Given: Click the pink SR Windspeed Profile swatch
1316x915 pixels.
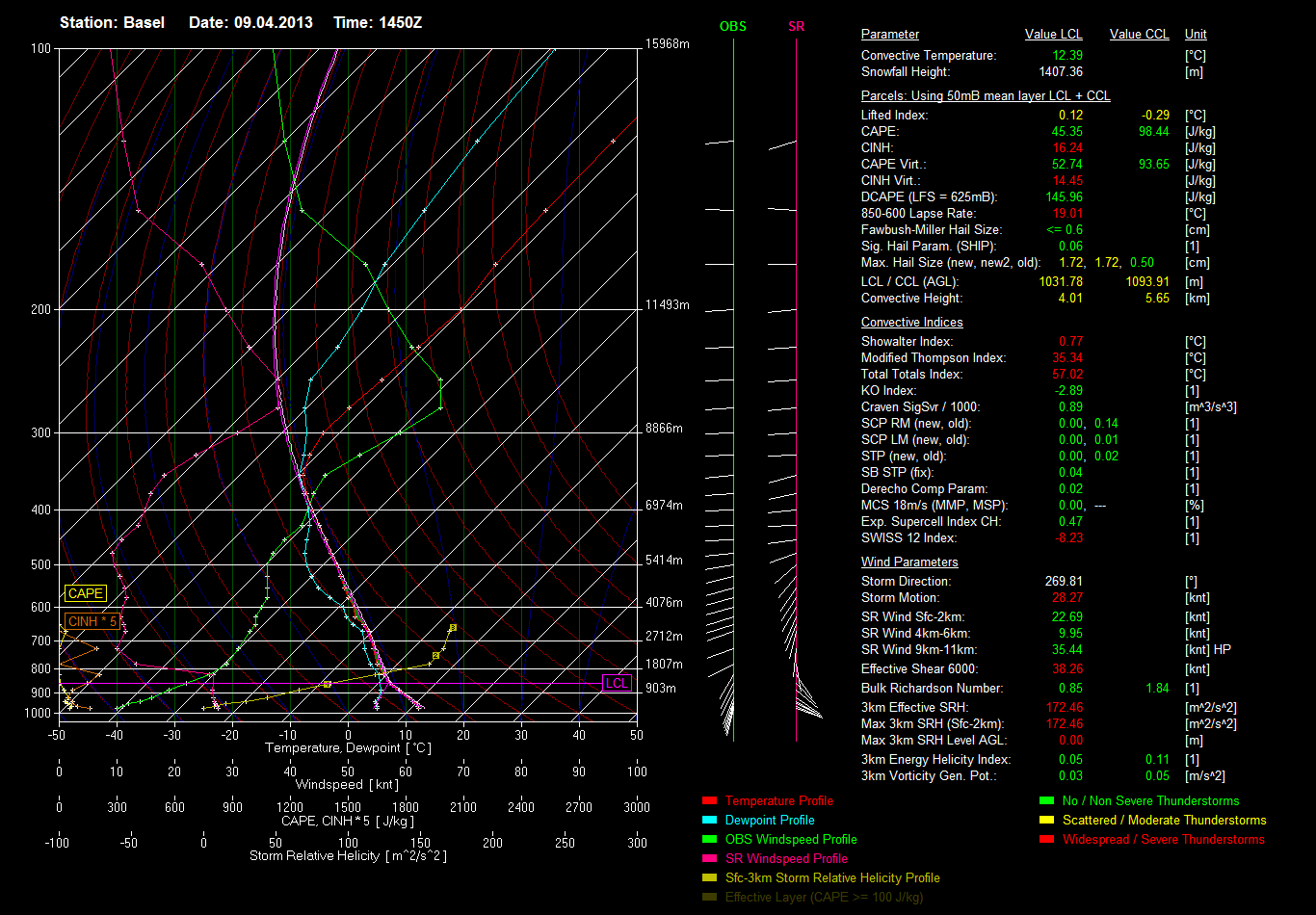Looking at the screenshot, I should 709,859.
